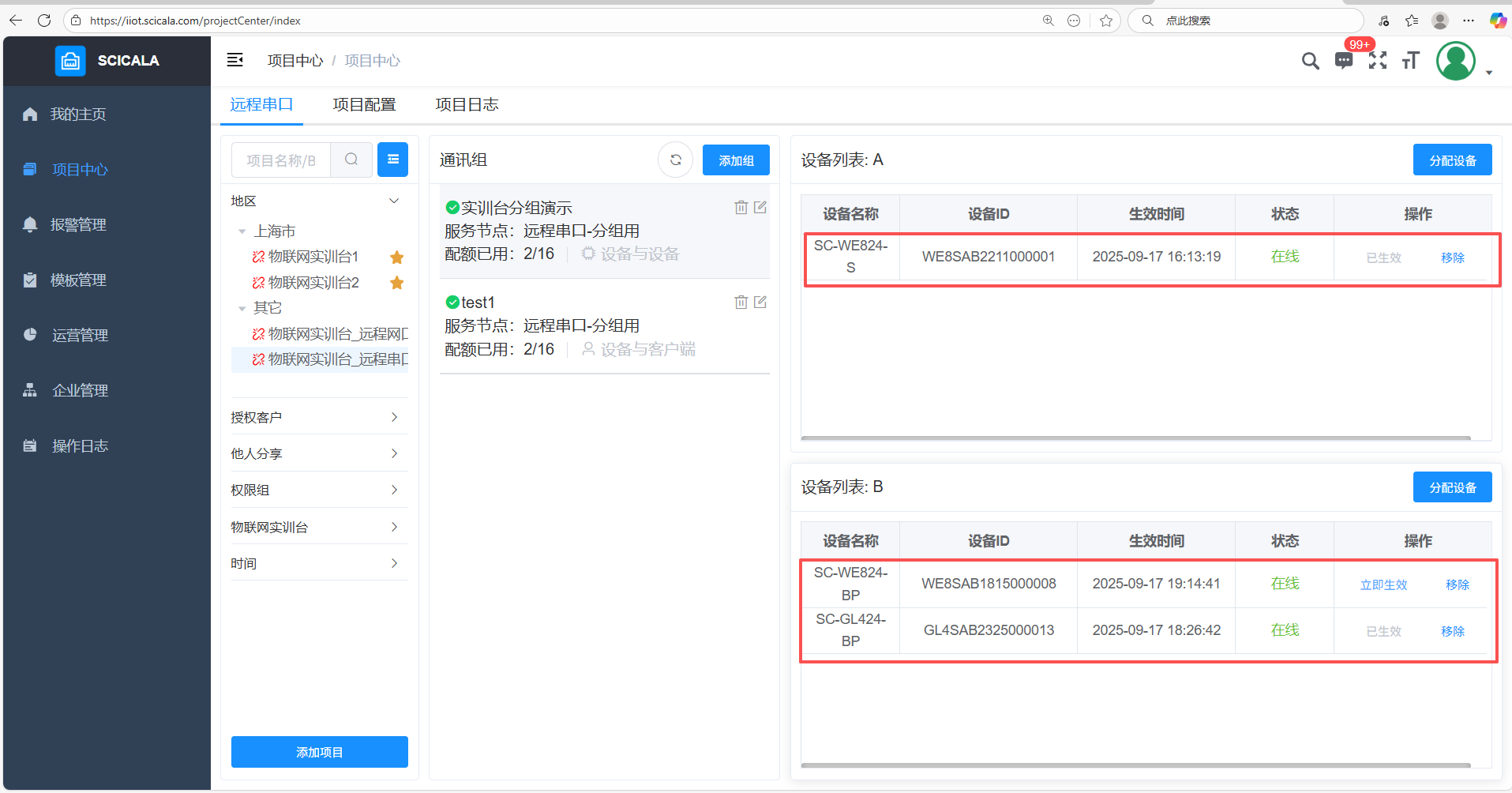Collapse the 上海市 tree node
The width and height of the screenshot is (1512, 793).
(242, 231)
